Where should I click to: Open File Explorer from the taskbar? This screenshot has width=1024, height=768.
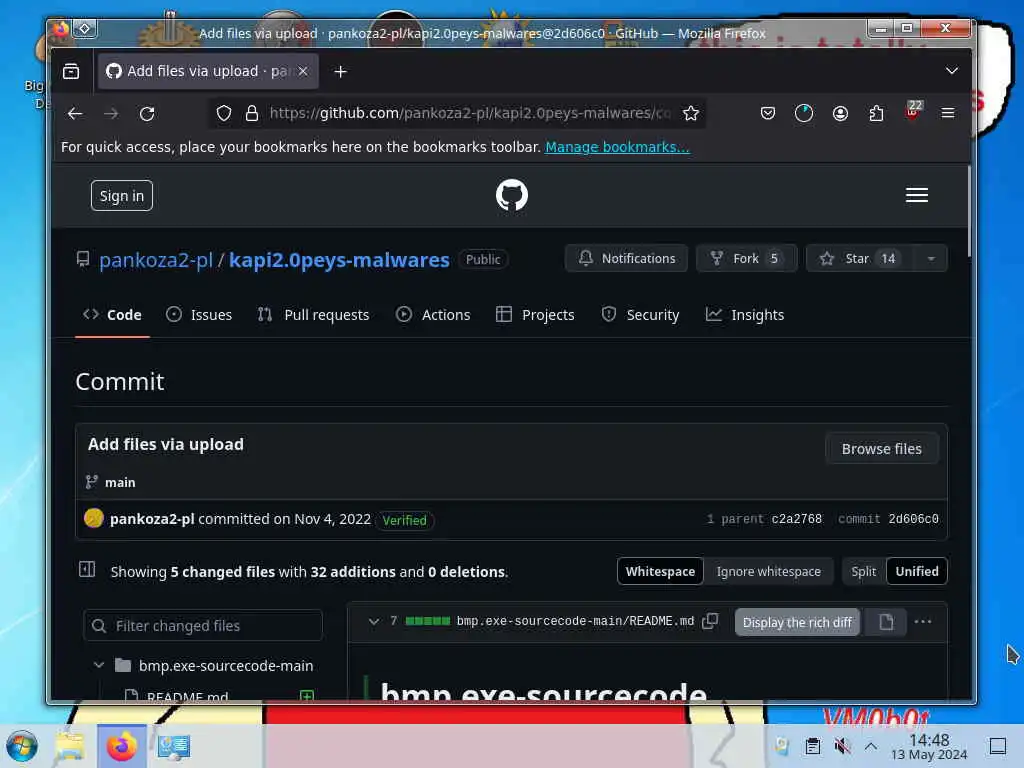(71, 746)
